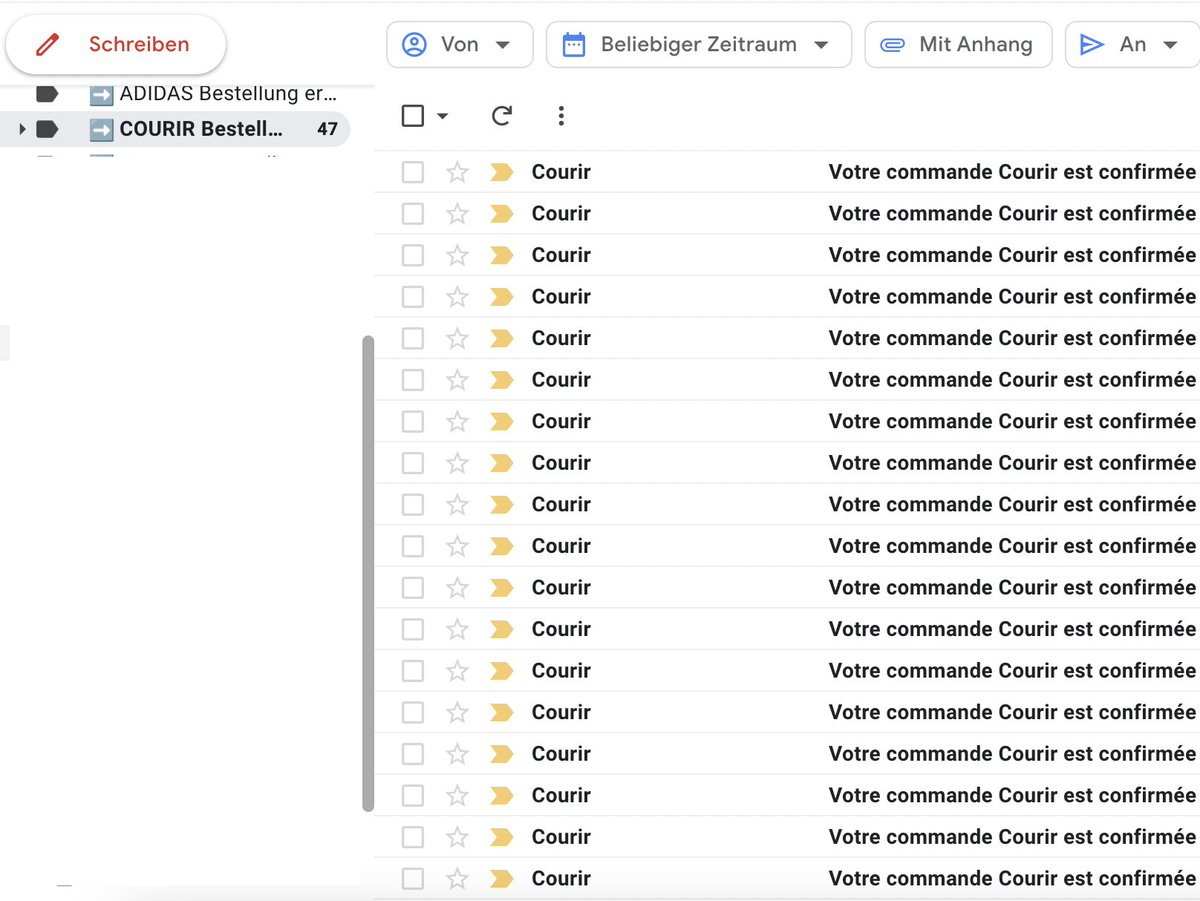Toggle the Mit Anhang attachment filter
Image resolution: width=1200 pixels, height=901 pixels.
958,45
